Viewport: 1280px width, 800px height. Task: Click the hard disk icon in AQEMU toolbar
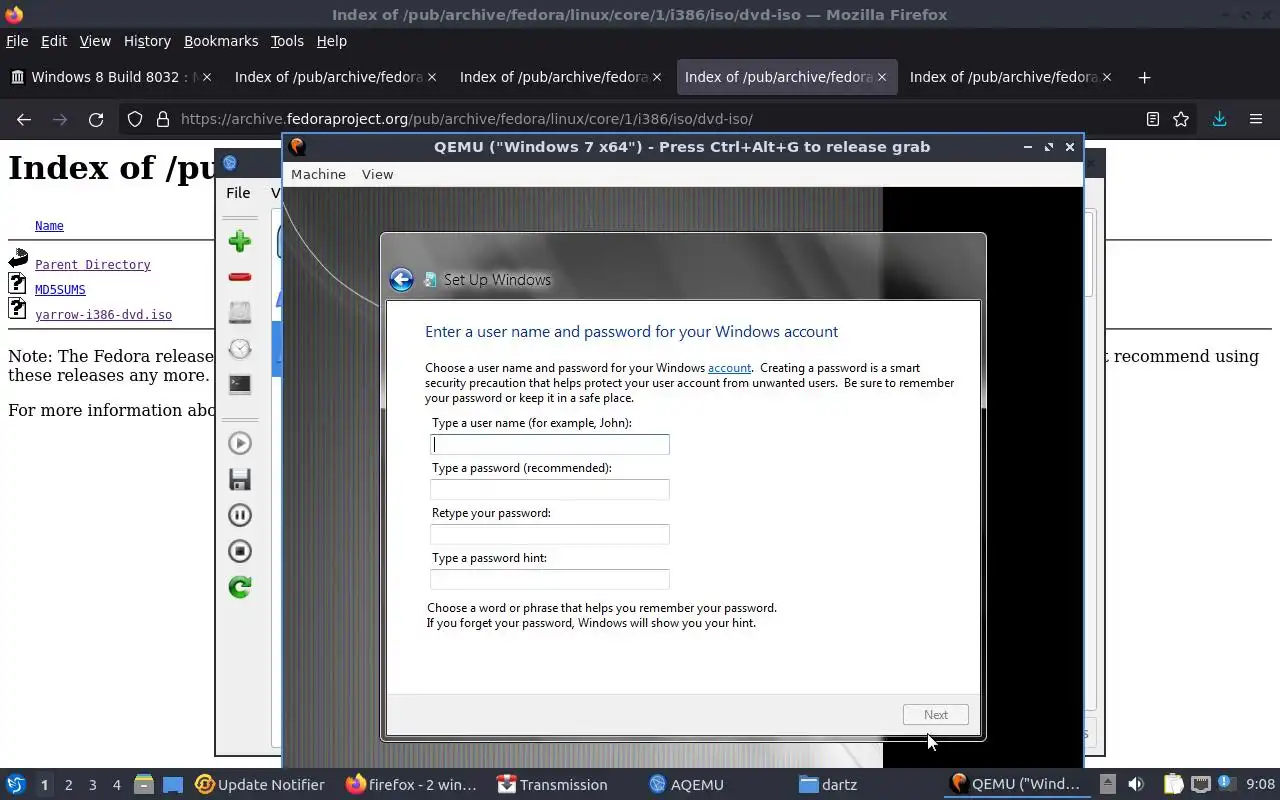click(x=239, y=312)
